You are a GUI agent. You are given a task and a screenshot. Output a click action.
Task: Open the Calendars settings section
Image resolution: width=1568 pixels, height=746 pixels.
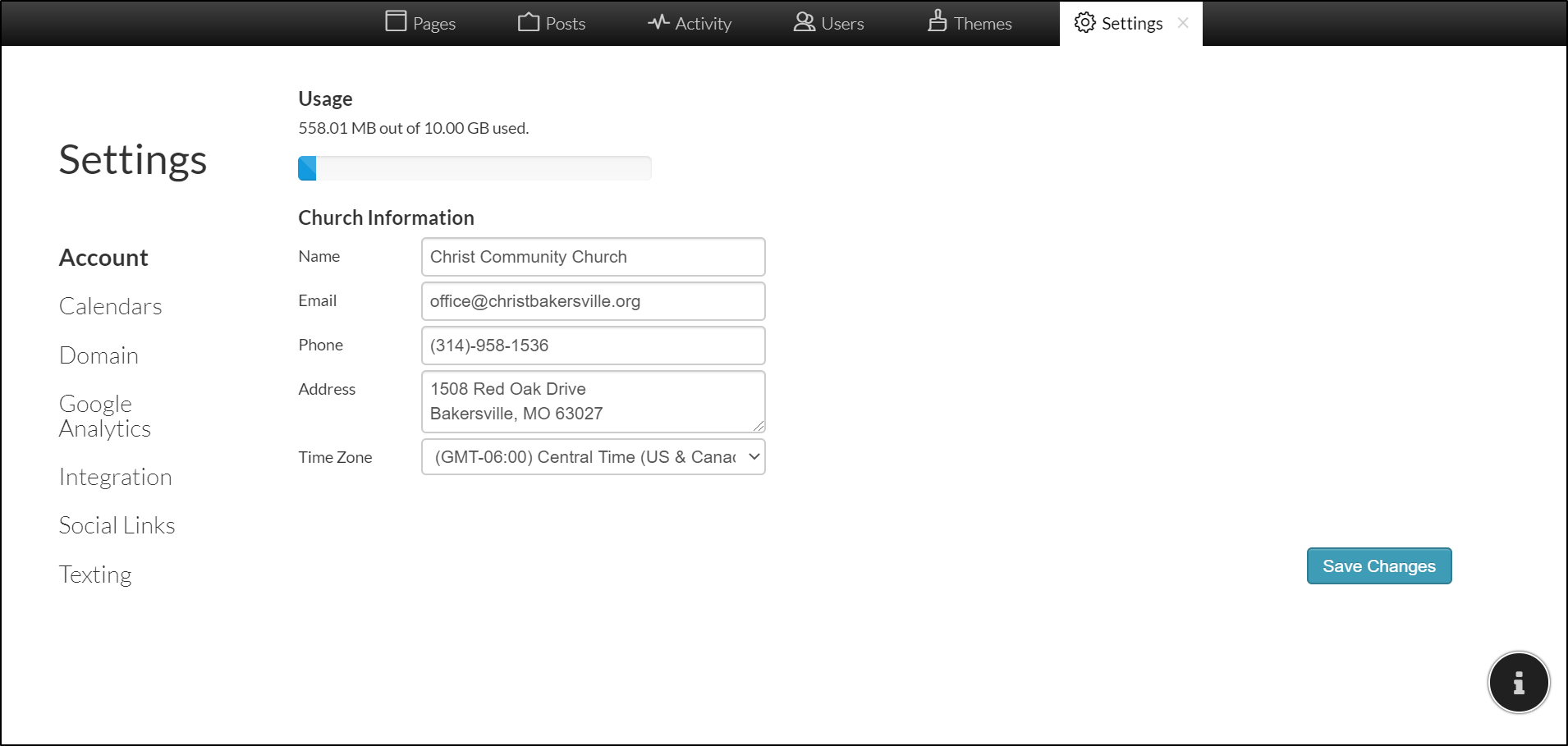tap(111, 307)
